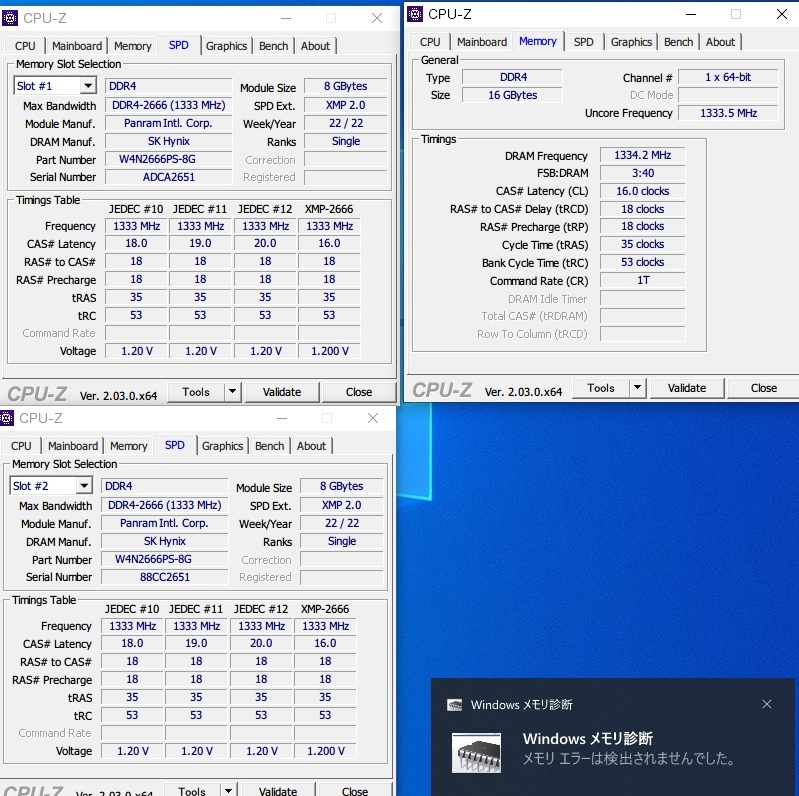Click Tools button in Slot #2 window
The width and height of the screenshot is (799, 796).
[x=192, y=790]
